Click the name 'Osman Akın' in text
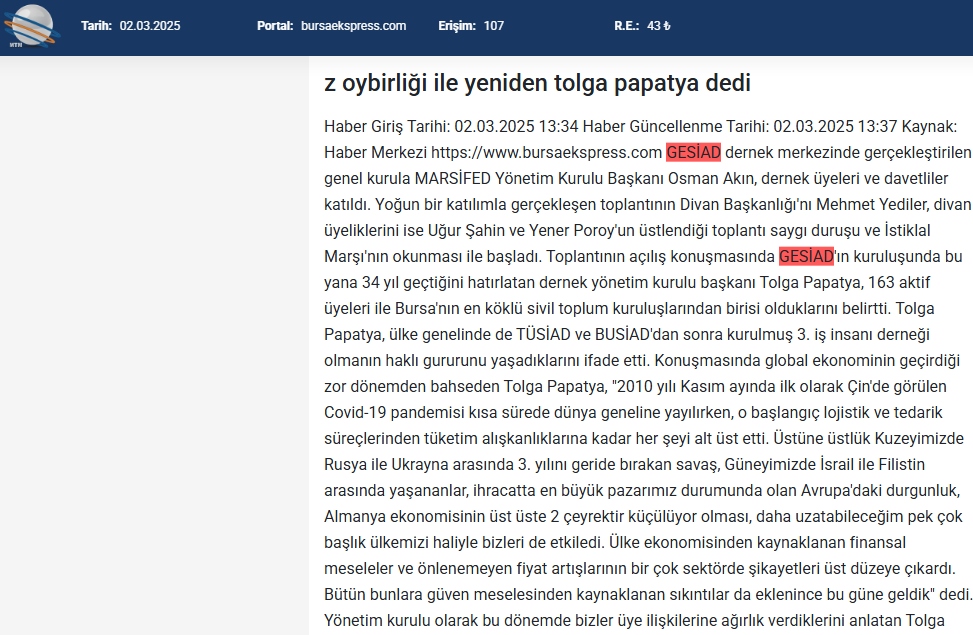Viewport: 973px width, 635px height. coord(709,179)
